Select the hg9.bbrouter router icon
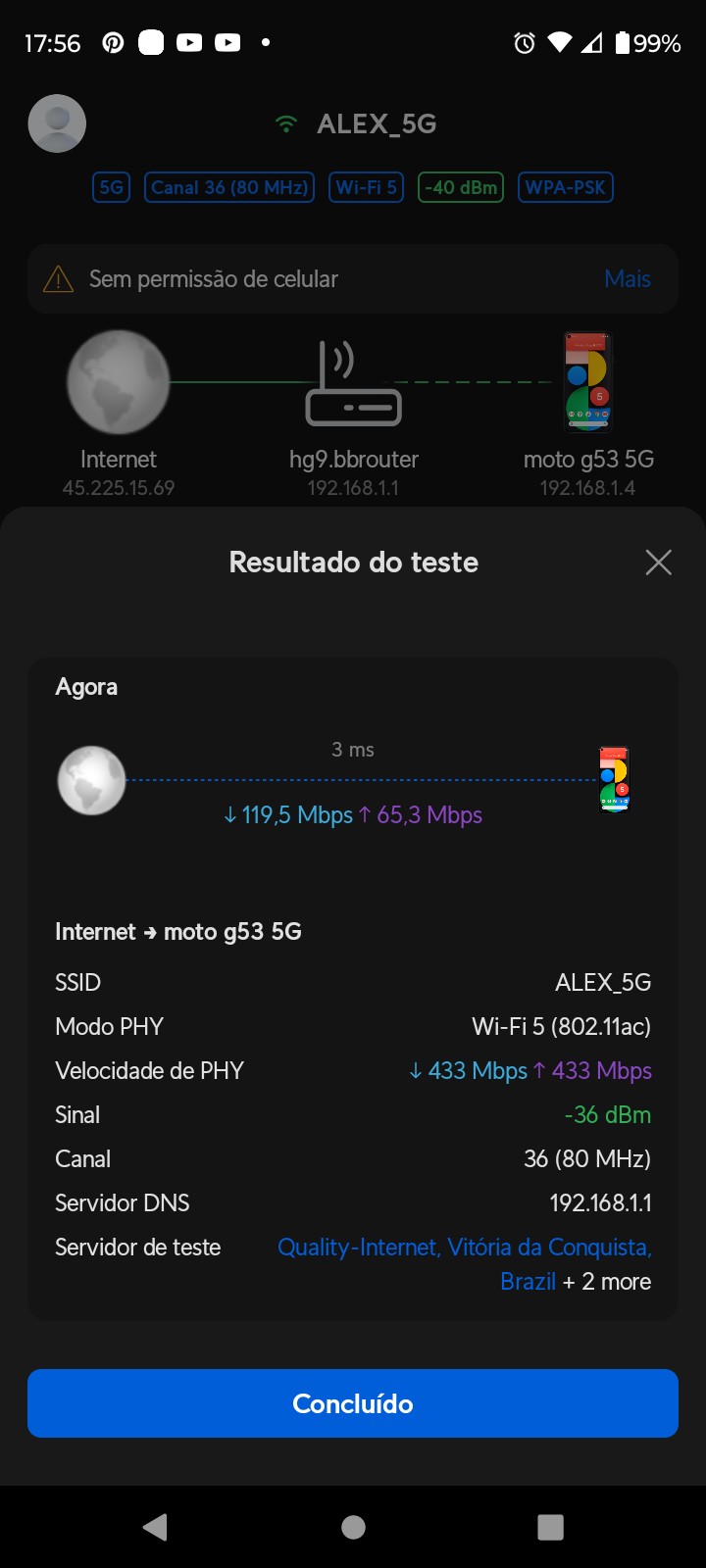Viewport: 706px width, 1568px height. coord(353,384)
